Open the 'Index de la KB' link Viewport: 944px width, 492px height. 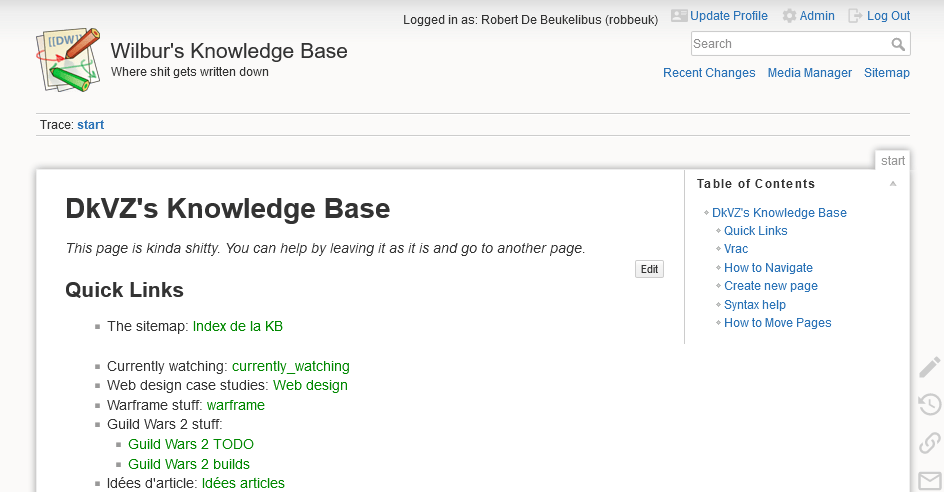pos(244,326)
